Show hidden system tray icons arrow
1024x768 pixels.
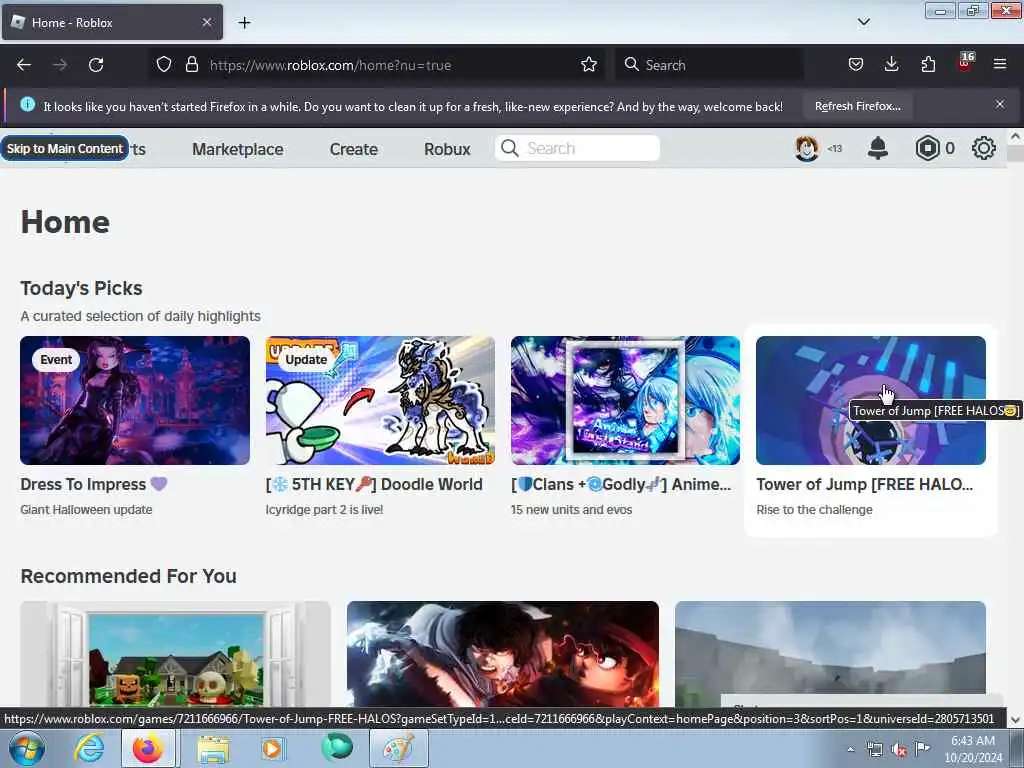point(850,749)
